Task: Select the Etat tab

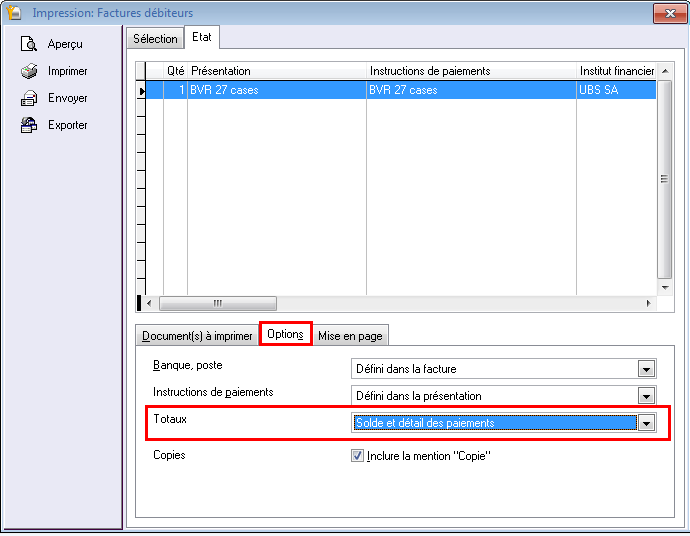Action: pyautogui.click(x=201, y=38)
